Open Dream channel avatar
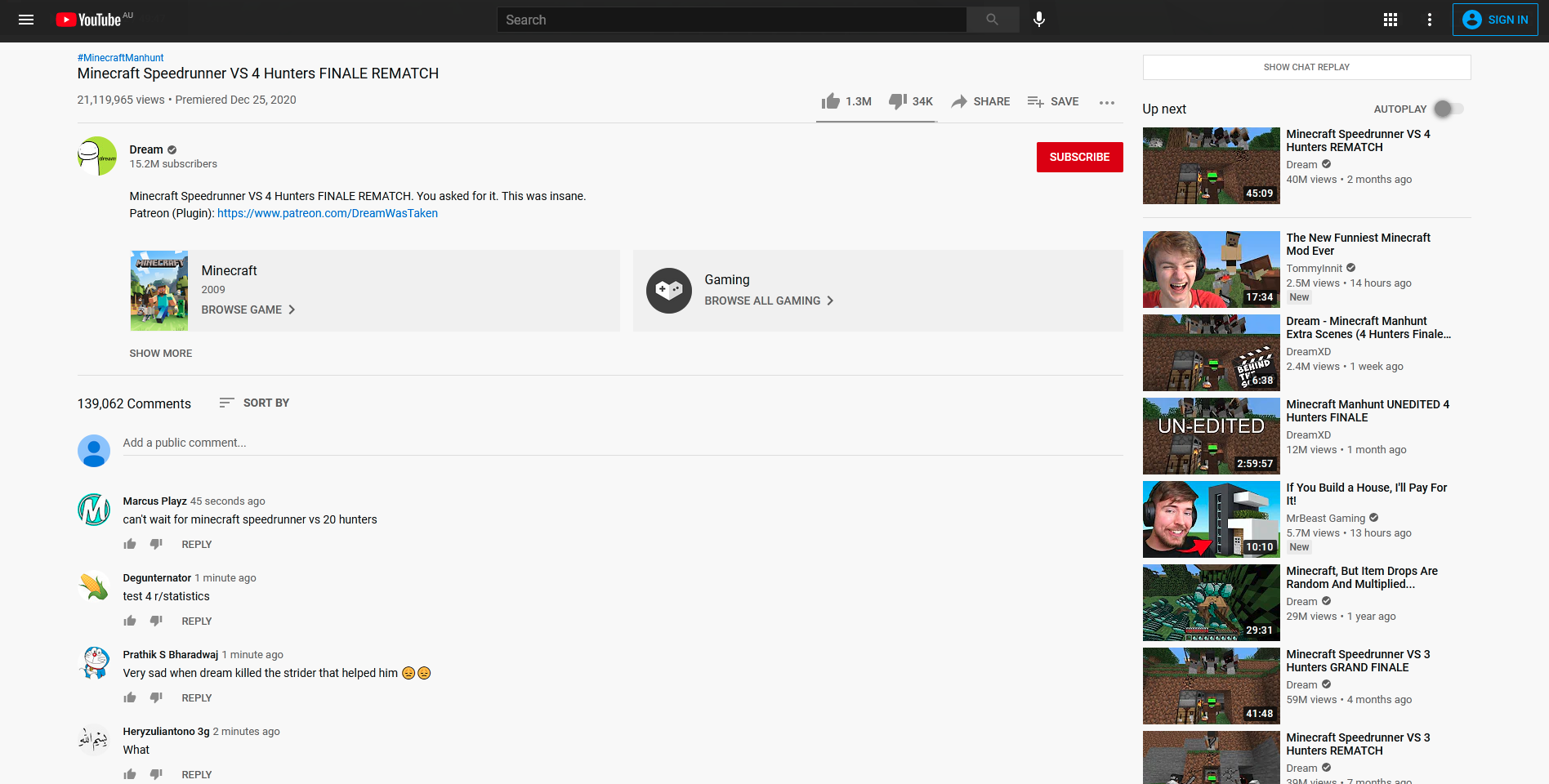Viewport: 1549px width, 784px height. point(97,156)
